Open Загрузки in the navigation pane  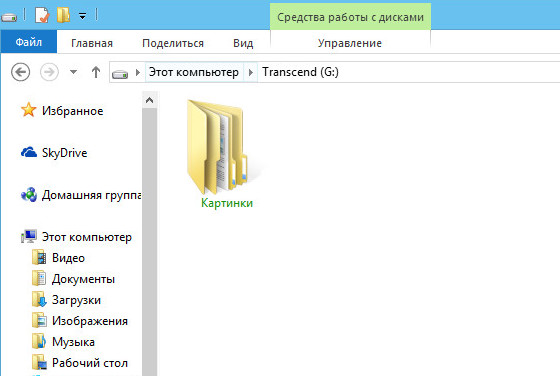pos(76,300)
